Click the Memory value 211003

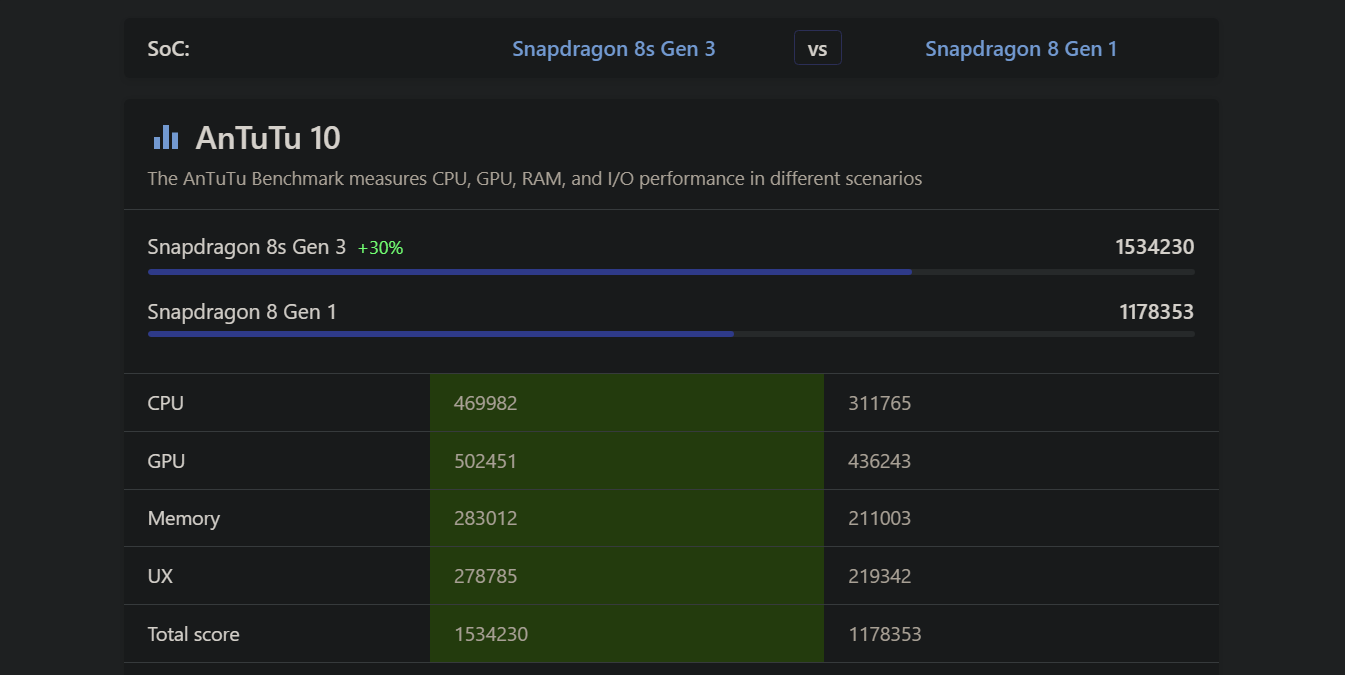click(x=880, y=518)
